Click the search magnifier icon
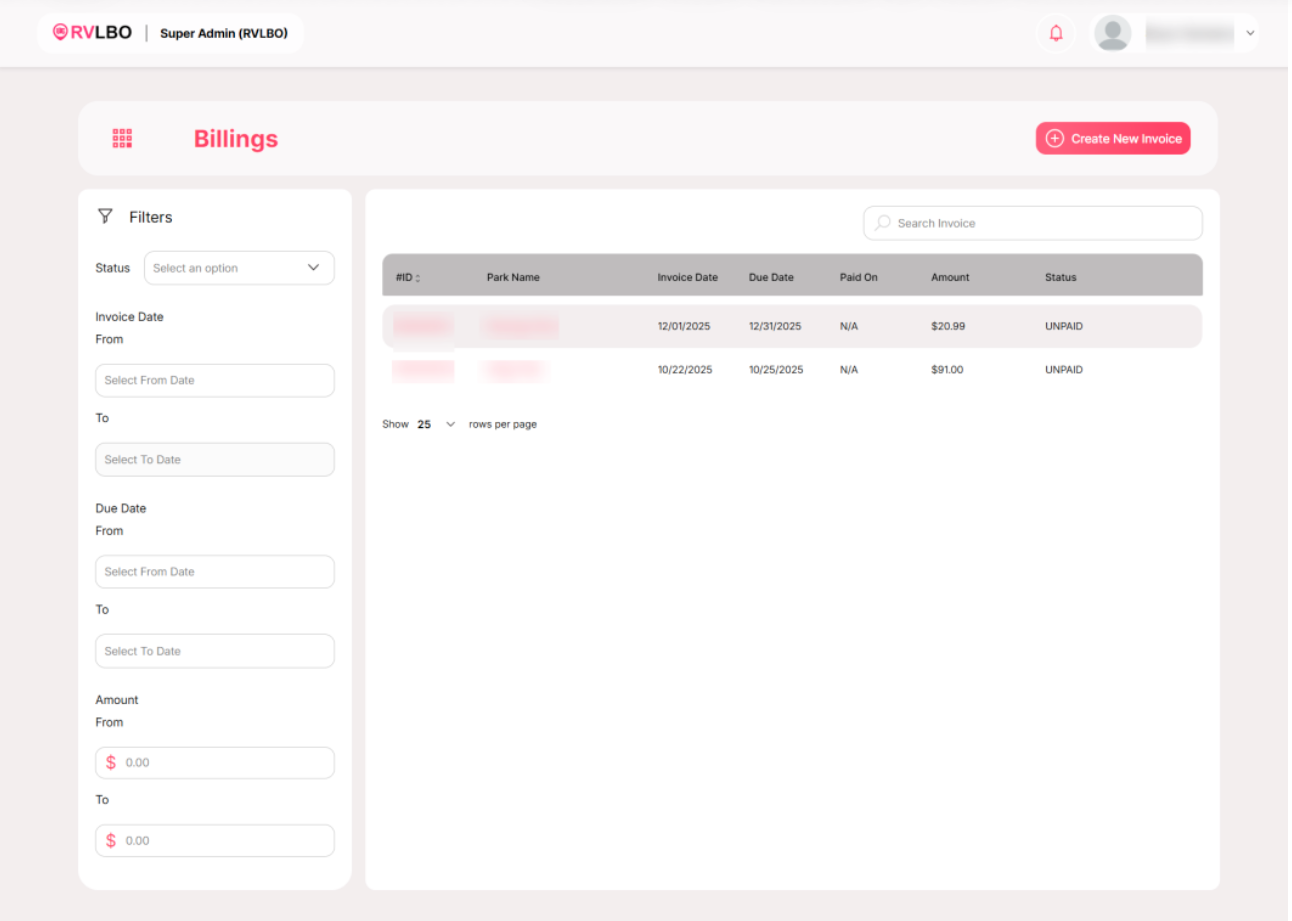This screenshot has width=1292, height=921. coord(882,223)
